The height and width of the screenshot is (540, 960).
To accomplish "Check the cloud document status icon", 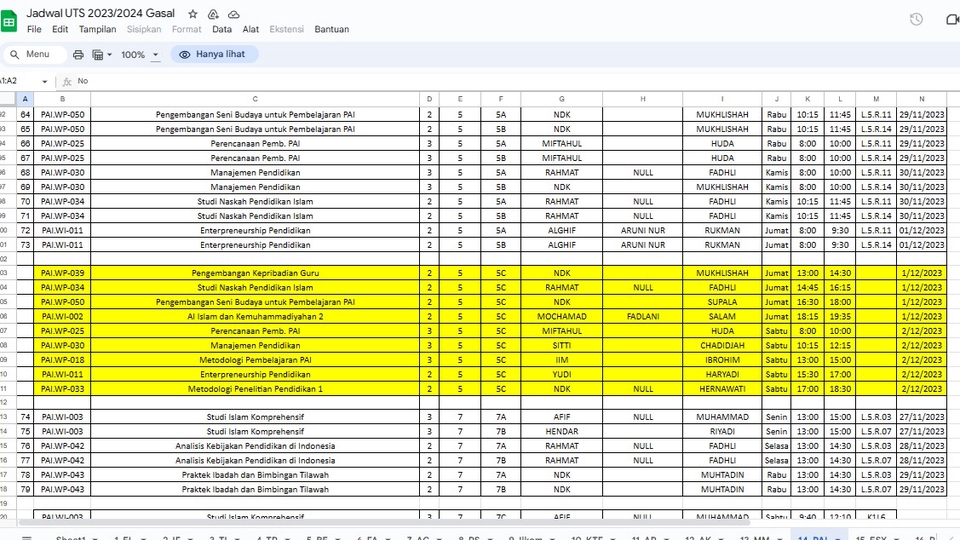I will (x=234, y=14).
